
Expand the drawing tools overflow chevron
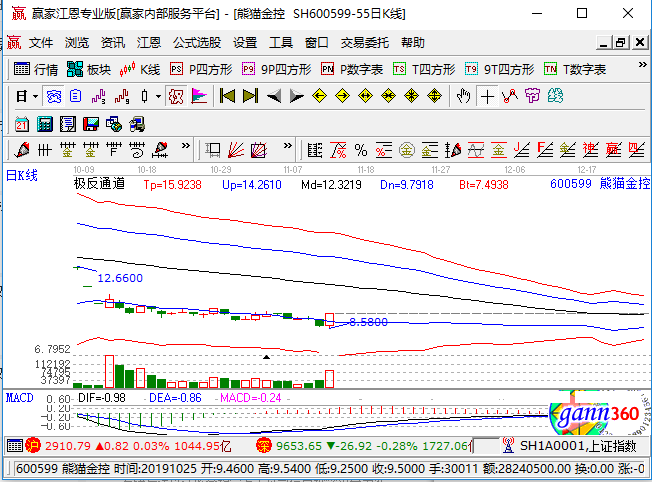click(185, 146)
